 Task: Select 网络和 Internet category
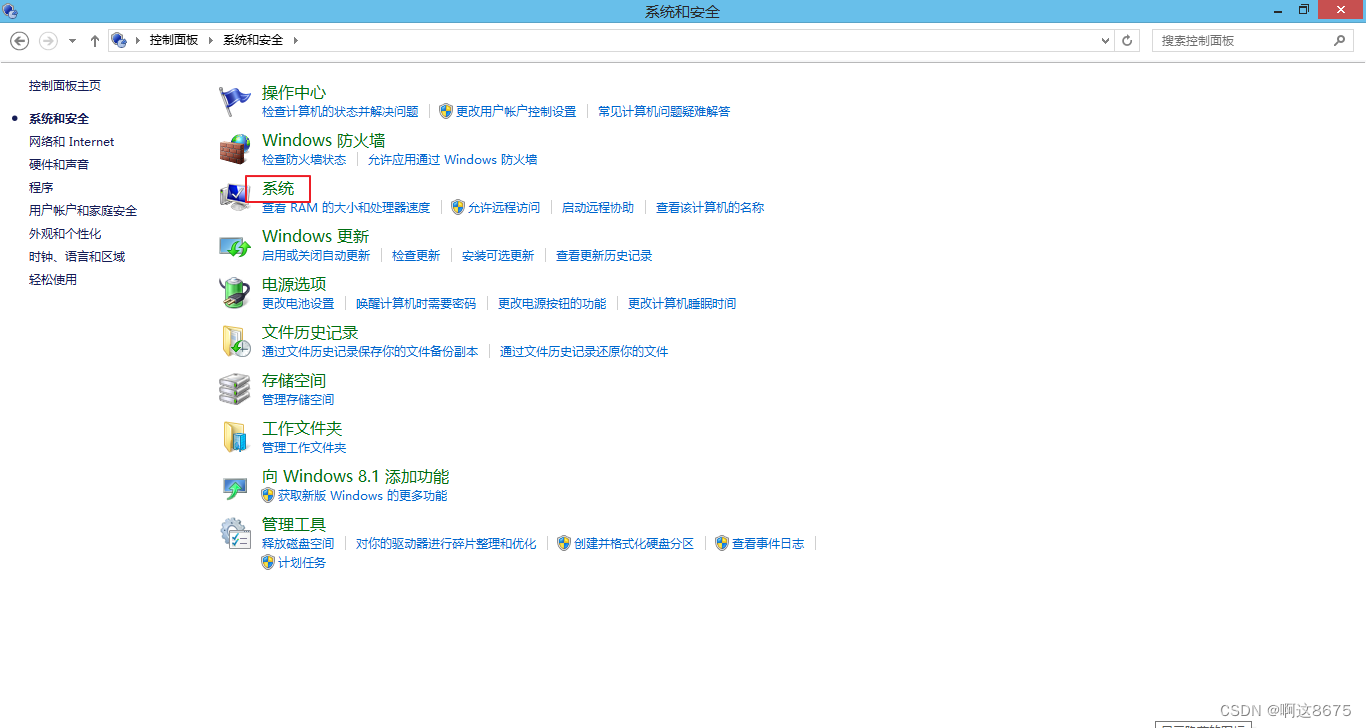tap(72, 142)
